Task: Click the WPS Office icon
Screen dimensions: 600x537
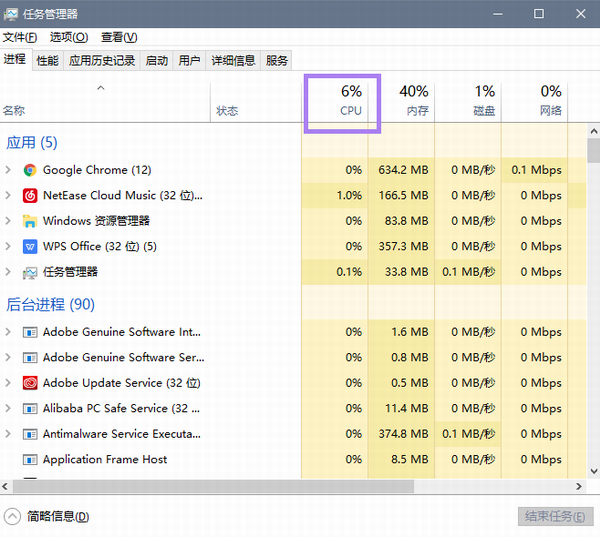Action: click(x=30, y=246)
